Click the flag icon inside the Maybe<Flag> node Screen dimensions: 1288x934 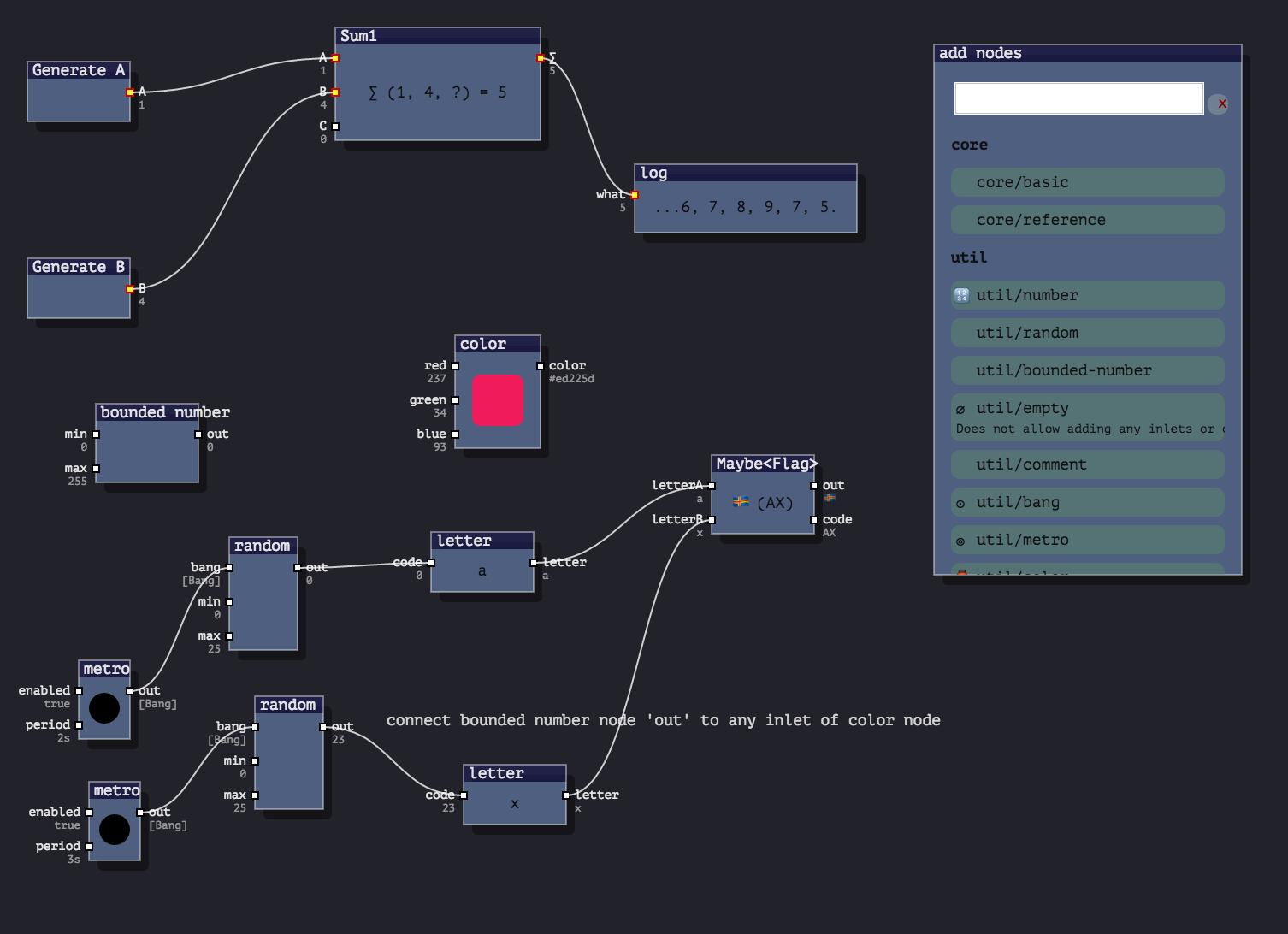pyautogui.click(x=741, y=502)
